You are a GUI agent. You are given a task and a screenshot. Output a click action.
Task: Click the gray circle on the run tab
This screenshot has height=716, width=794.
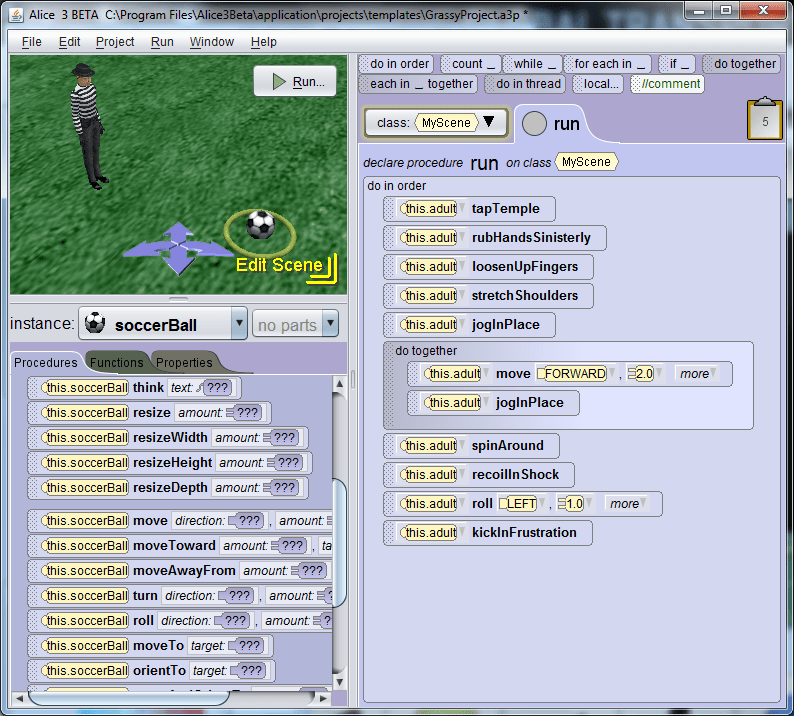(534, 124)
